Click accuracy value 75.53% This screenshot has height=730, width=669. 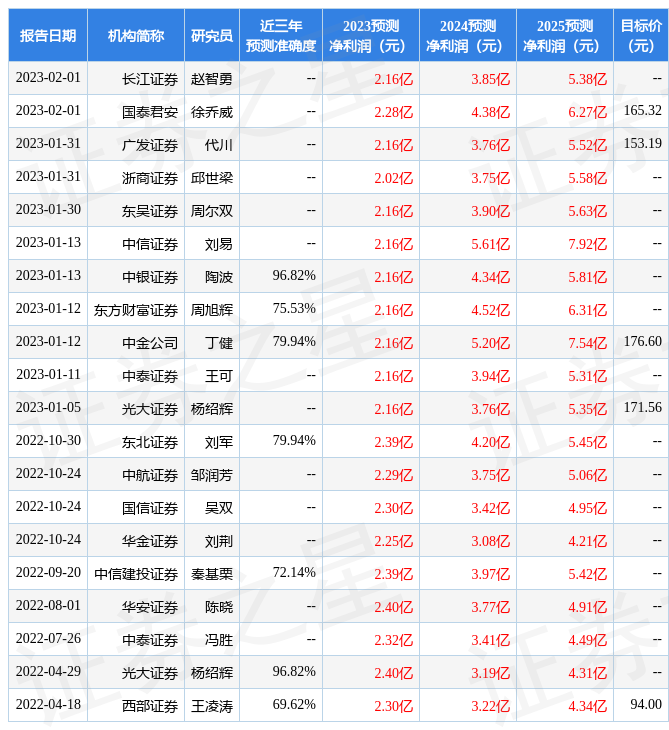click(294, 309)
